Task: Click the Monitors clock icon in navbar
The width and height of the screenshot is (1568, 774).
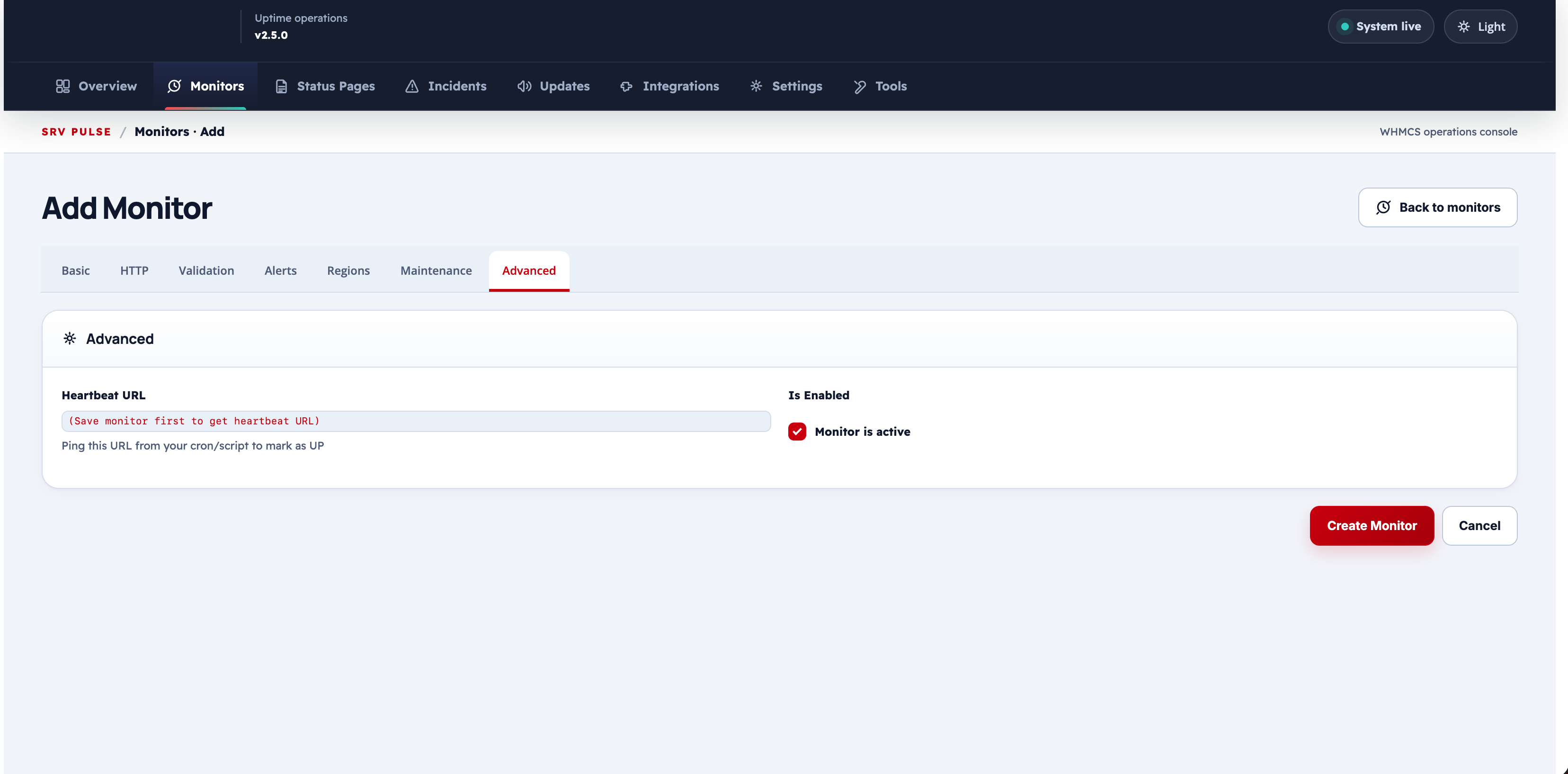Action: click(x=174, y=86)
